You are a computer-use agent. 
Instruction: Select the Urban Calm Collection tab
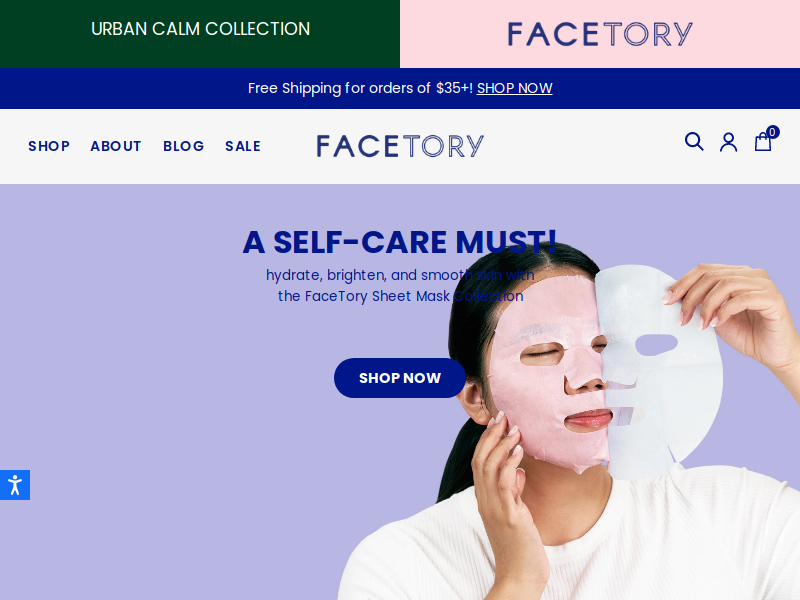click(200, 34)
